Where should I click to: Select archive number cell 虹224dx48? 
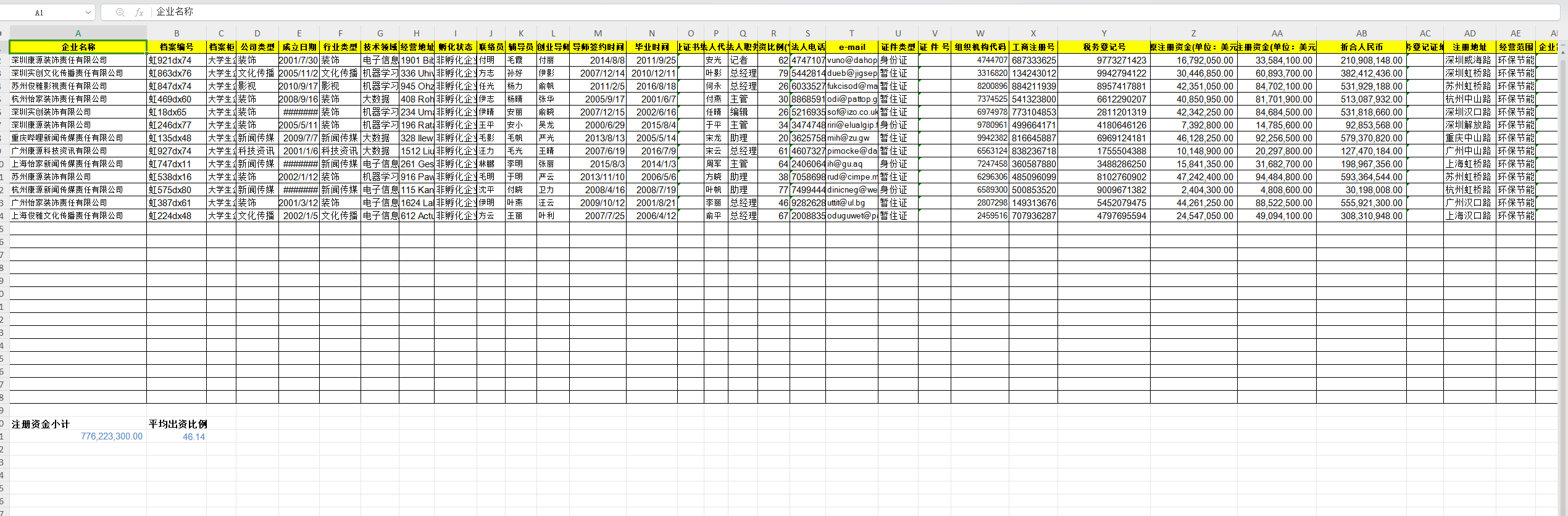point(177,216)
